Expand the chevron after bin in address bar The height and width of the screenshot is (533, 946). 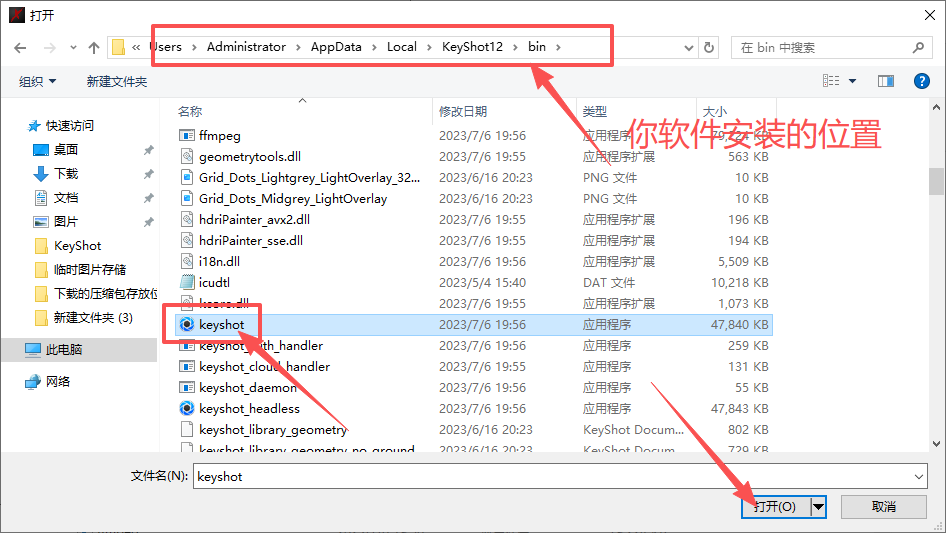click(x=558, y=47)
